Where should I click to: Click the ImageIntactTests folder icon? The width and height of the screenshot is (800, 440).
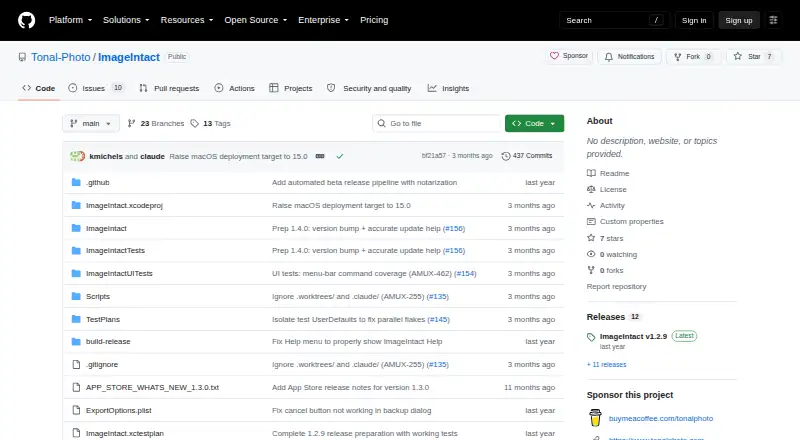pos(76,250)
